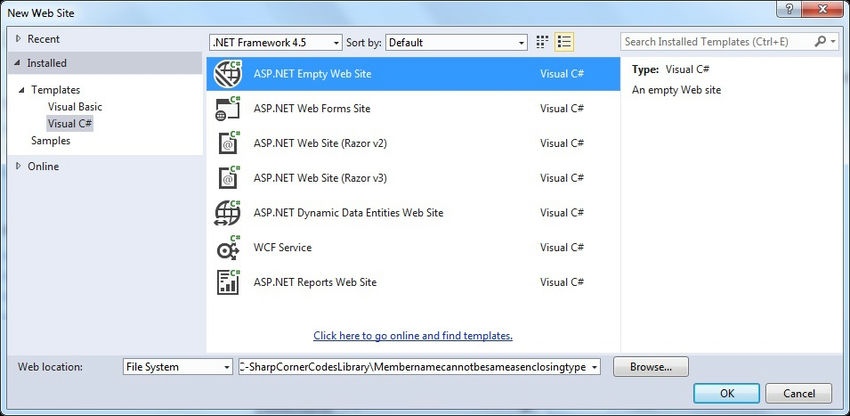The image size is (850, 416).
Task: Select ASP.NET Dynamic Data Entities Web Site row
Action: (x=413, y=213)
